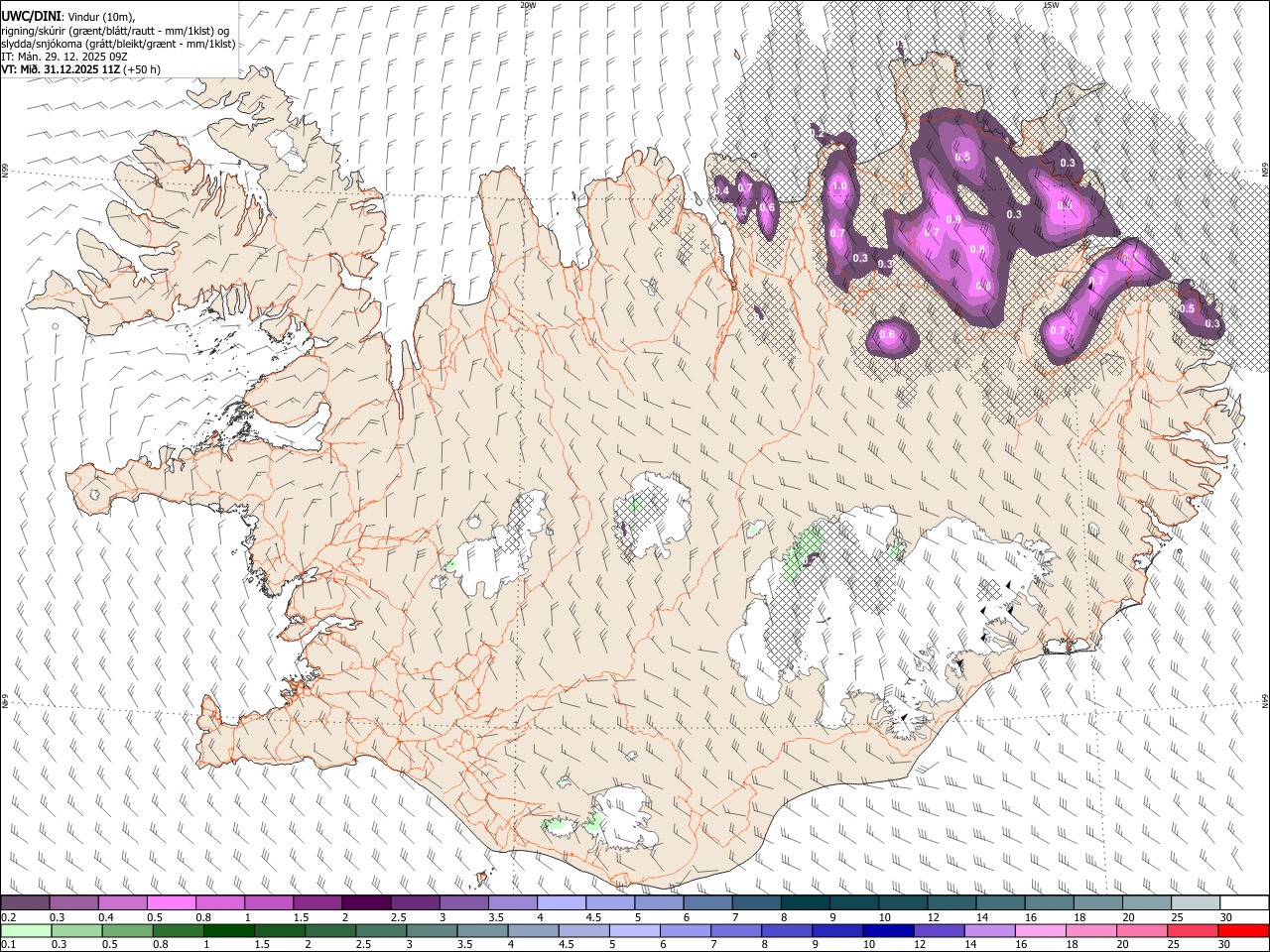Choose the dark teal 8–9 snow swatch

pos(806,902)
